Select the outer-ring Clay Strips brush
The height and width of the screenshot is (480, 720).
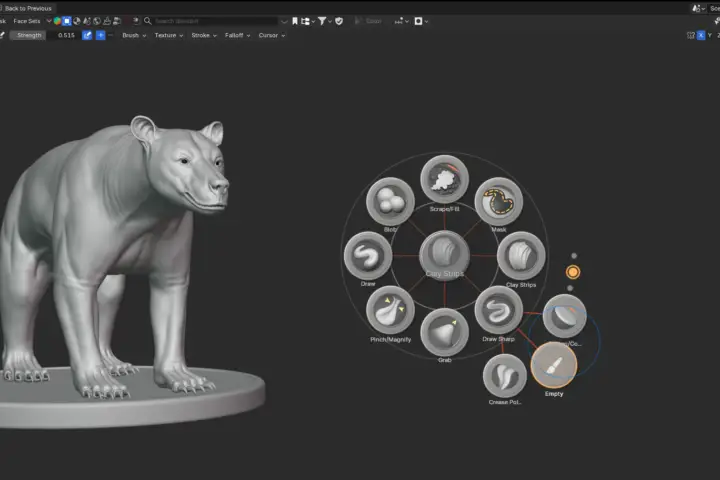(x=521, y=255)
